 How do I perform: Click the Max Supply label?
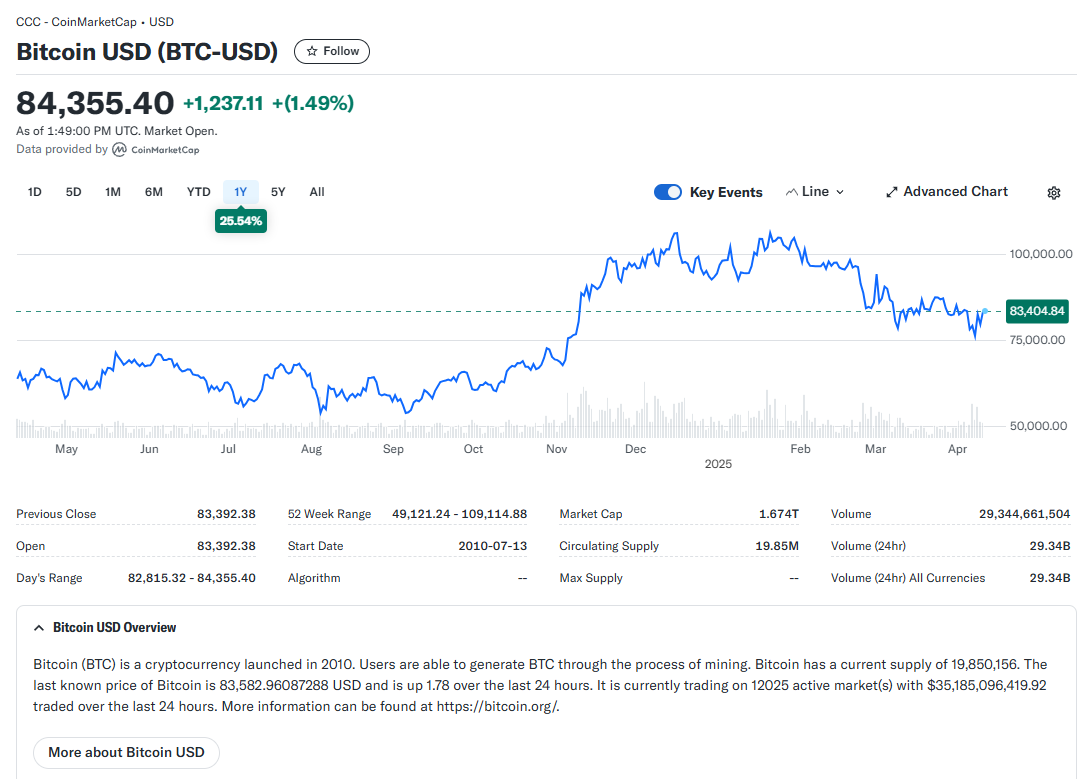(x=591, y=578)
